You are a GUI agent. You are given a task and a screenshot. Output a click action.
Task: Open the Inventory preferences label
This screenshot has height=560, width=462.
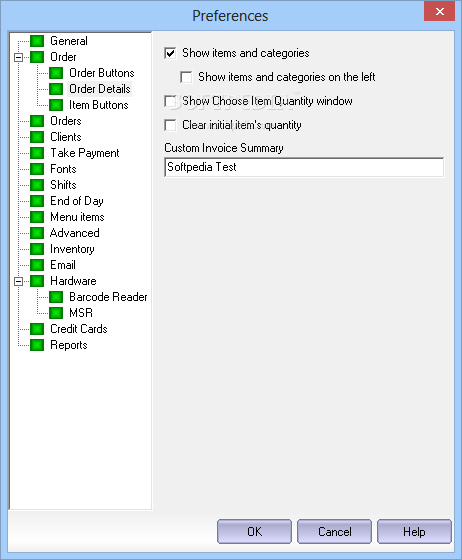(x=72, y=249)
